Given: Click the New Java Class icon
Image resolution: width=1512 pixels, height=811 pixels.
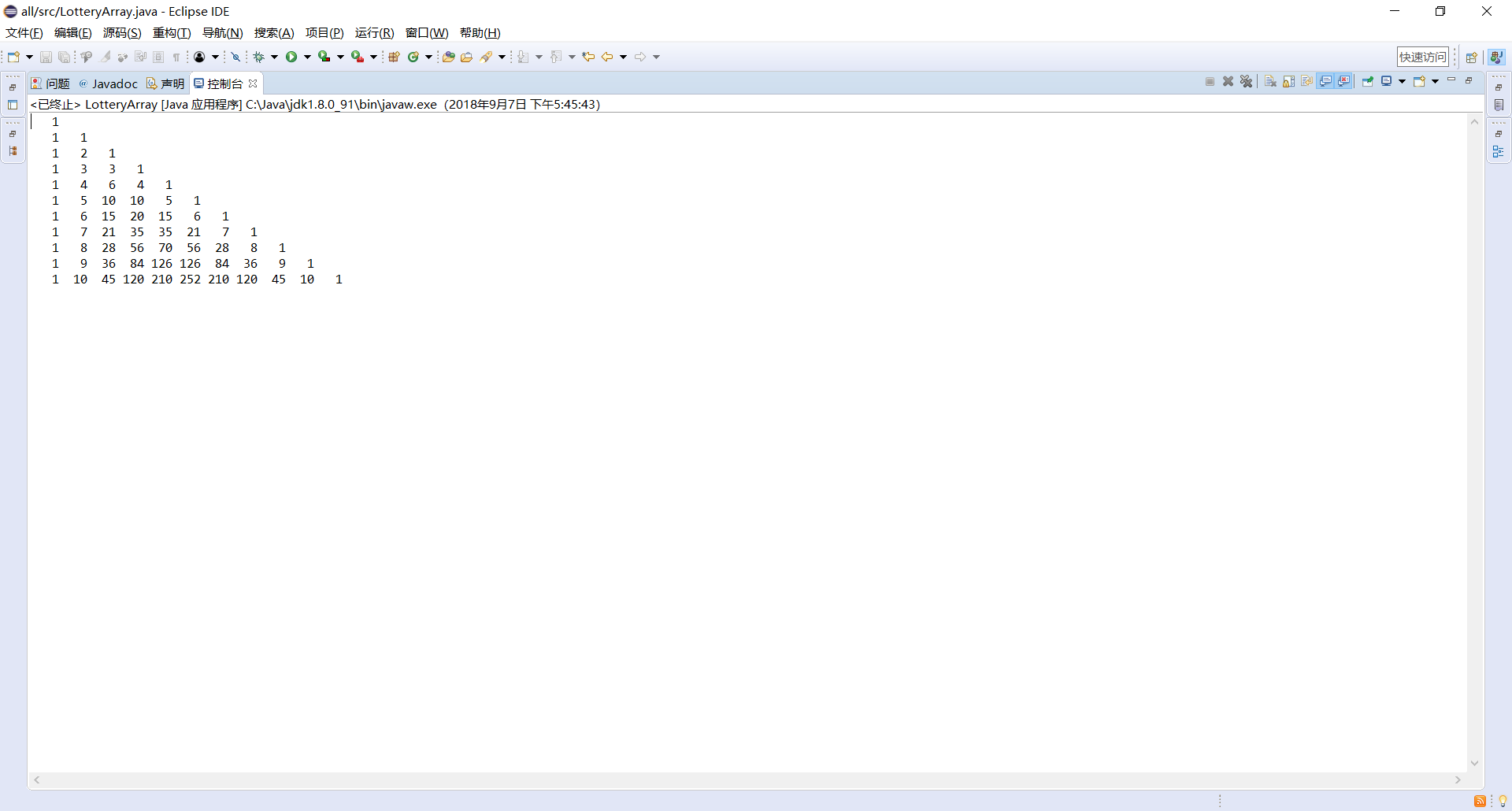Looking at the screenshot, I should tap(413, 57).
